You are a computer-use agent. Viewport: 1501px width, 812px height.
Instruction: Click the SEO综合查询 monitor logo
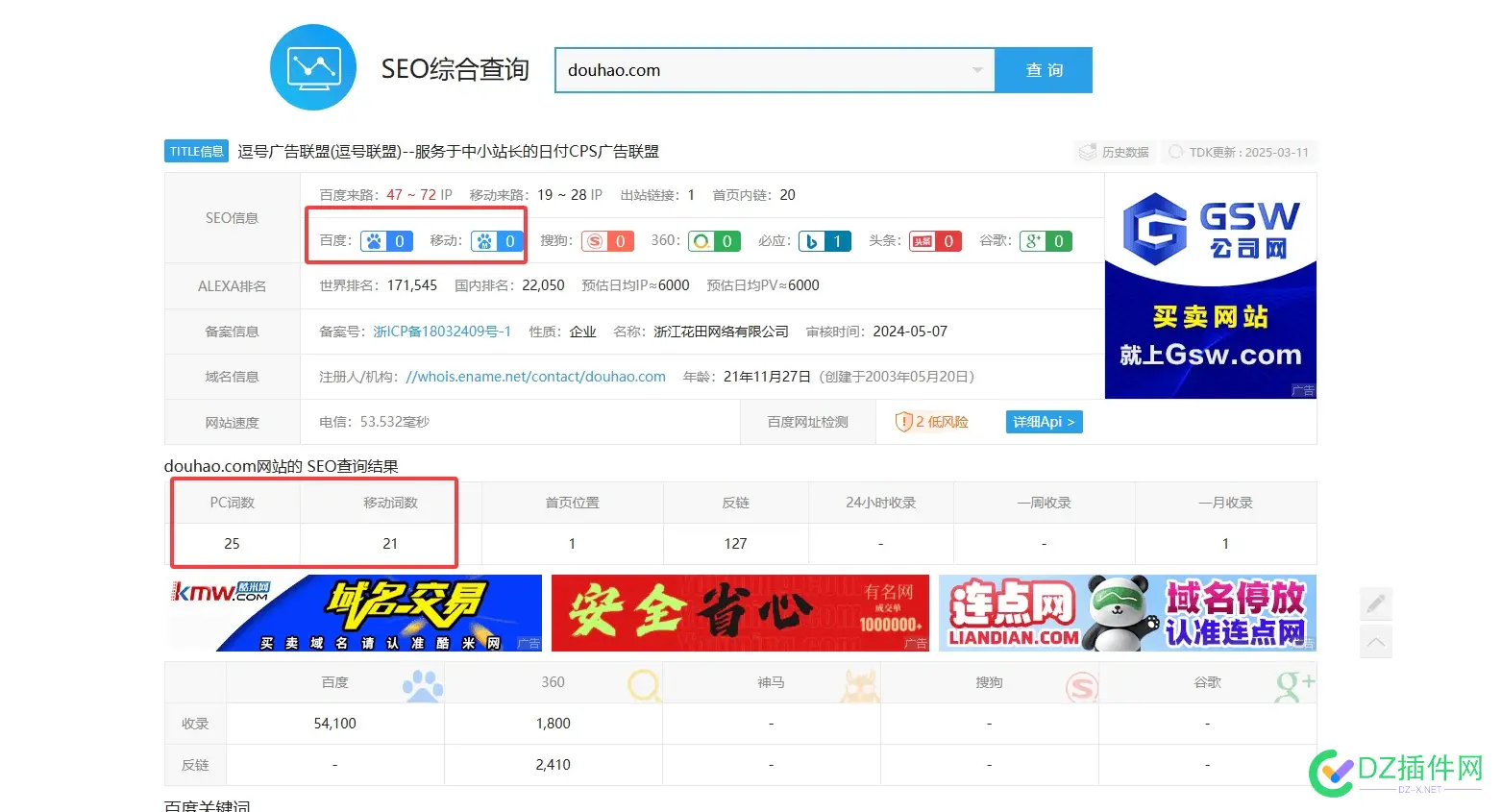coord(313,67)
